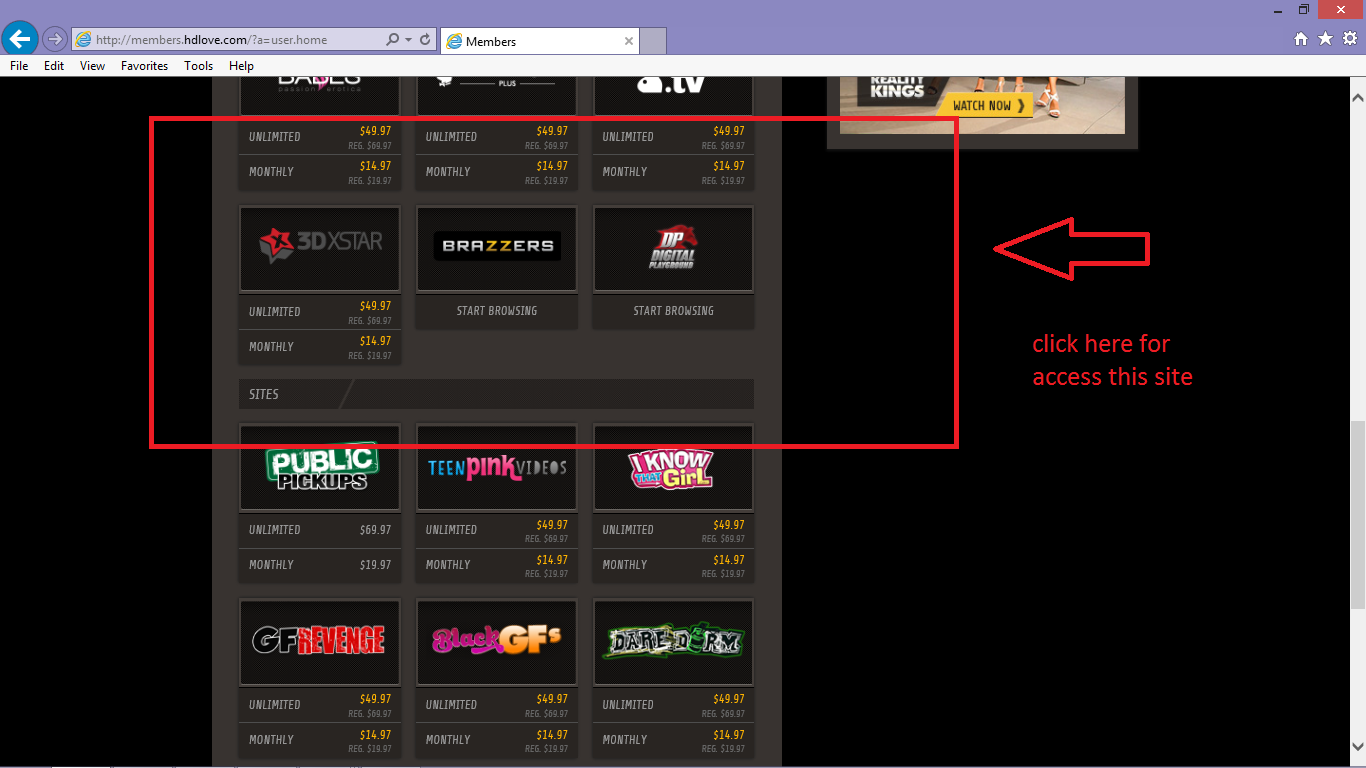
Task: Click the Teen Pink Videos logo tile
Action: [x=497, y=468]
